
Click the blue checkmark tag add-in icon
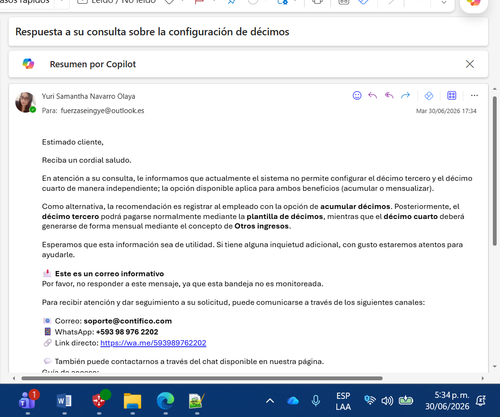click(429, 96)
